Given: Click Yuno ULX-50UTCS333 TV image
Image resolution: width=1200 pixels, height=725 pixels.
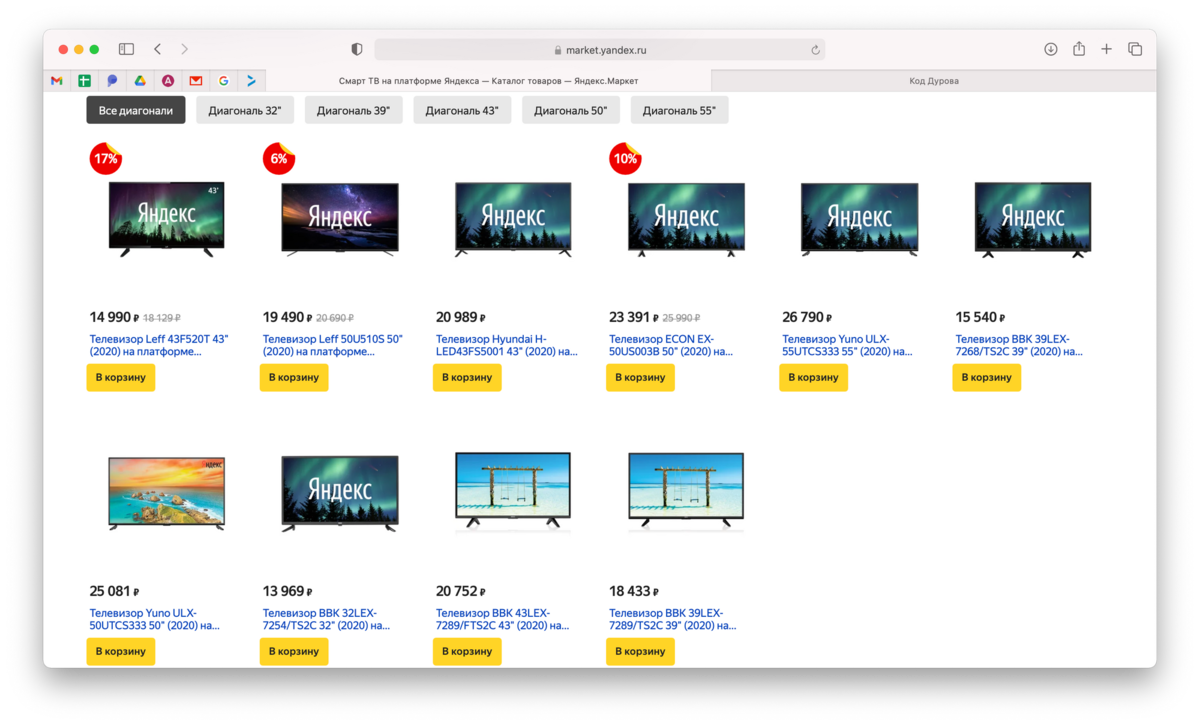Looking at the screenshot, I should click(167, 492).
